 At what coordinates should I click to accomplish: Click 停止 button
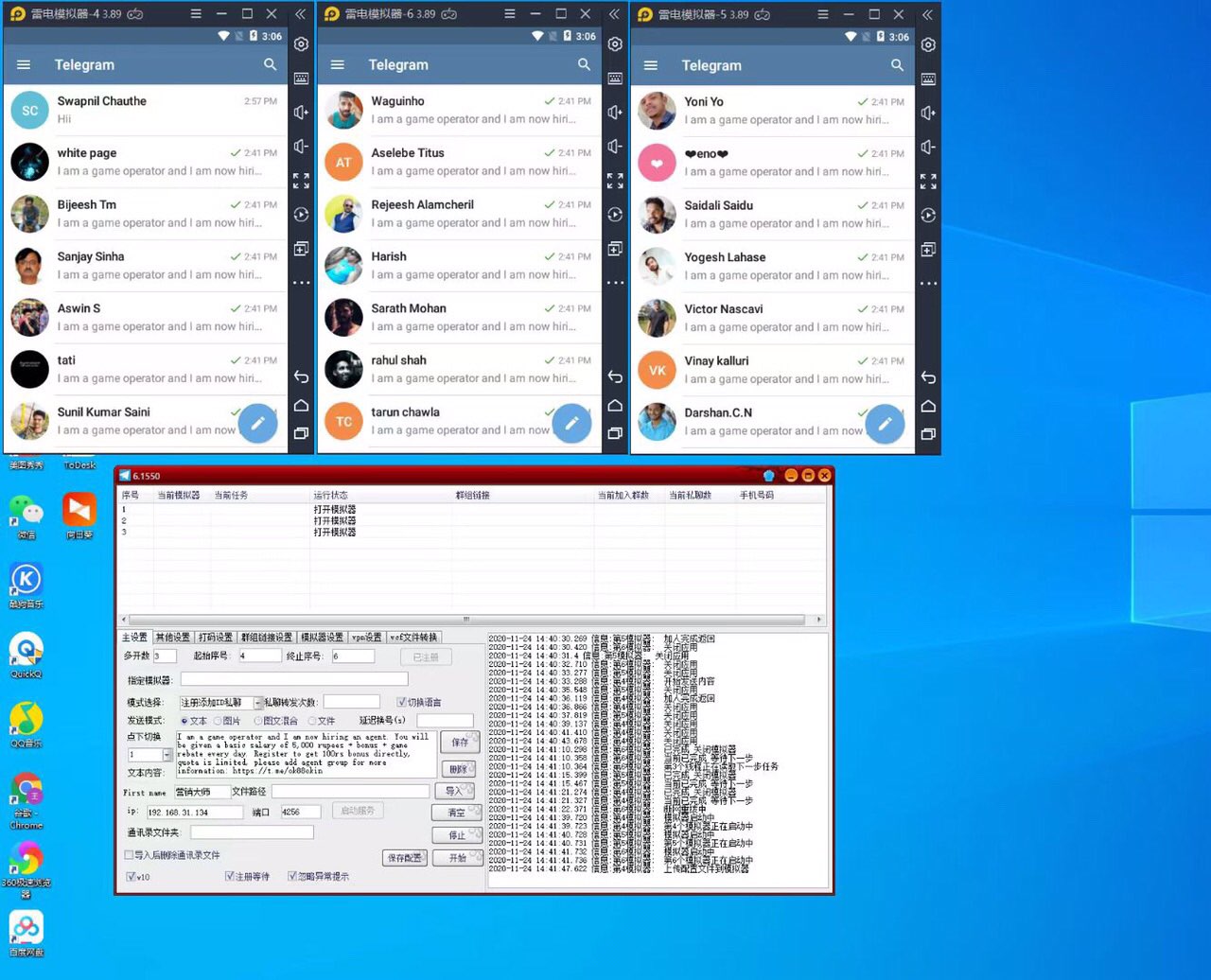pos(458,835)
